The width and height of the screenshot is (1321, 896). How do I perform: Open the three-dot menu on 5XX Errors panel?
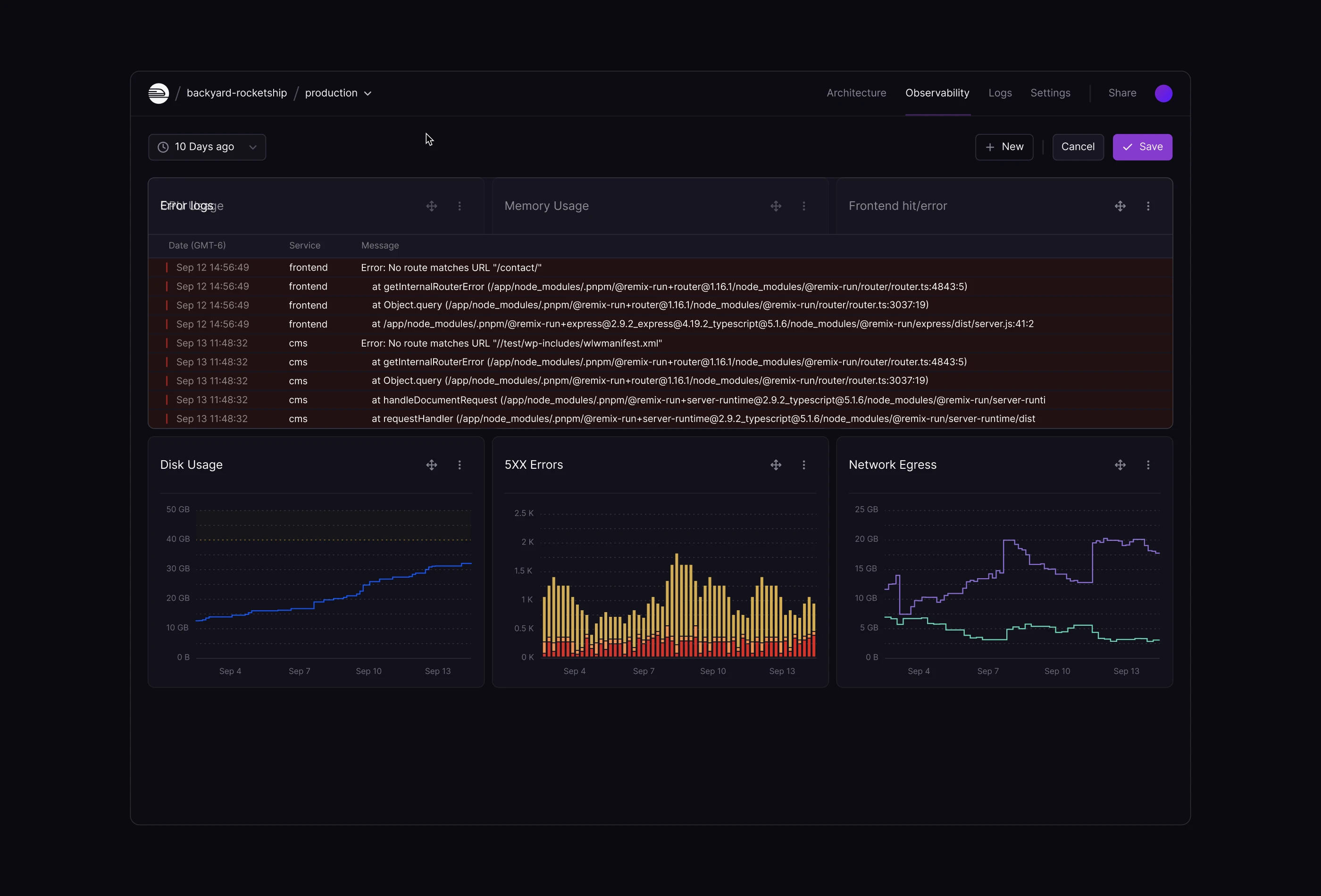[x=804, y=465]
